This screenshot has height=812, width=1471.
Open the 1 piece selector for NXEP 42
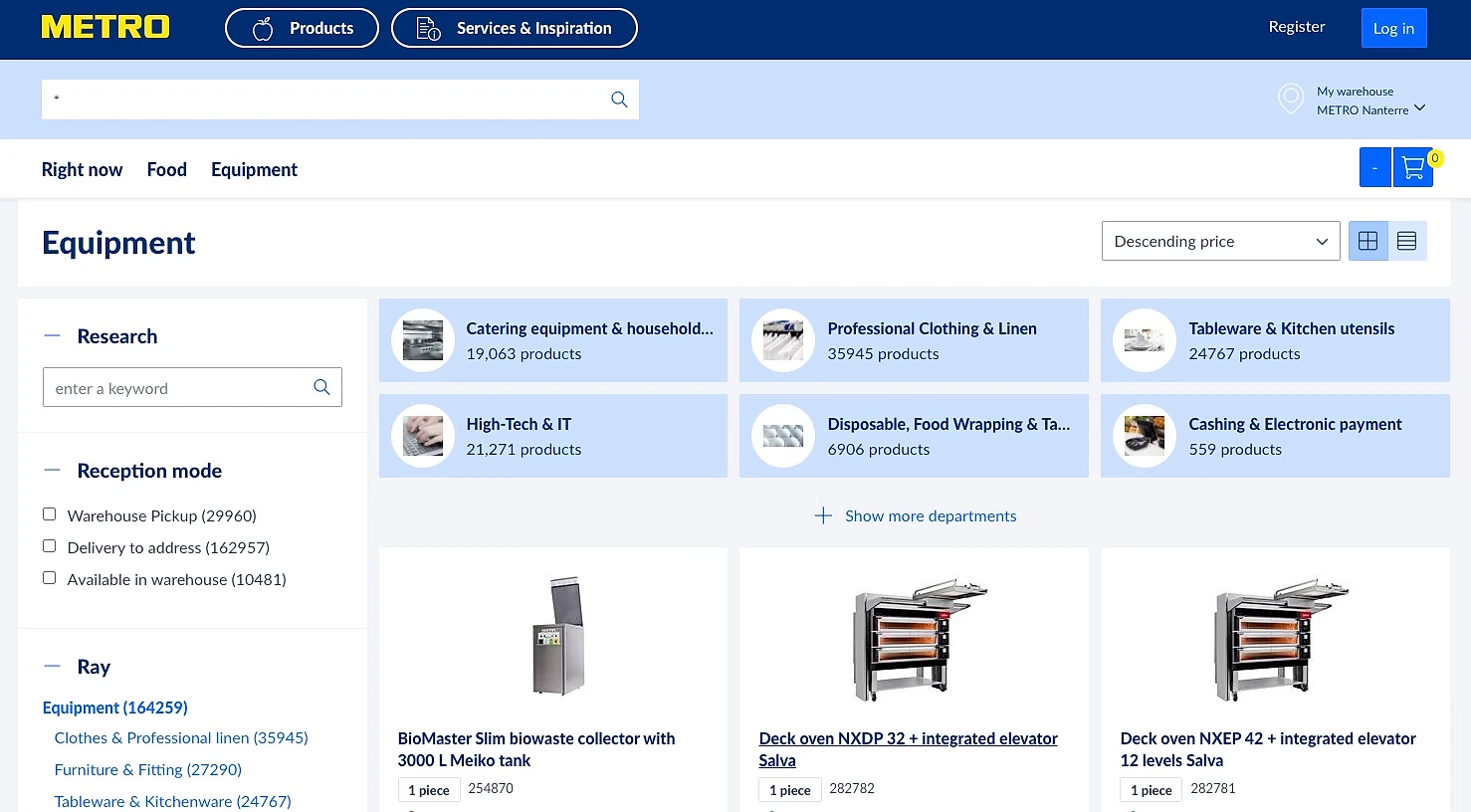pos(1151,790)
